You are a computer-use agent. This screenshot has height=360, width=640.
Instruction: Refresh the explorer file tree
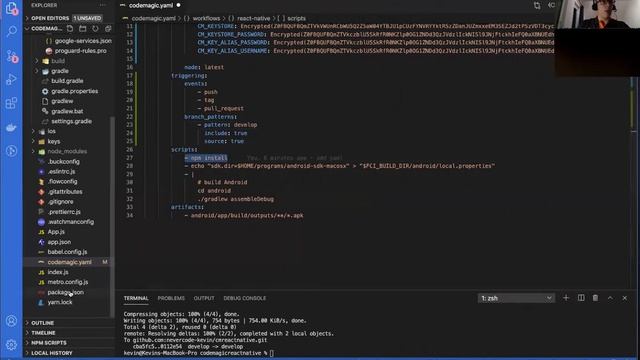[96, 29]
